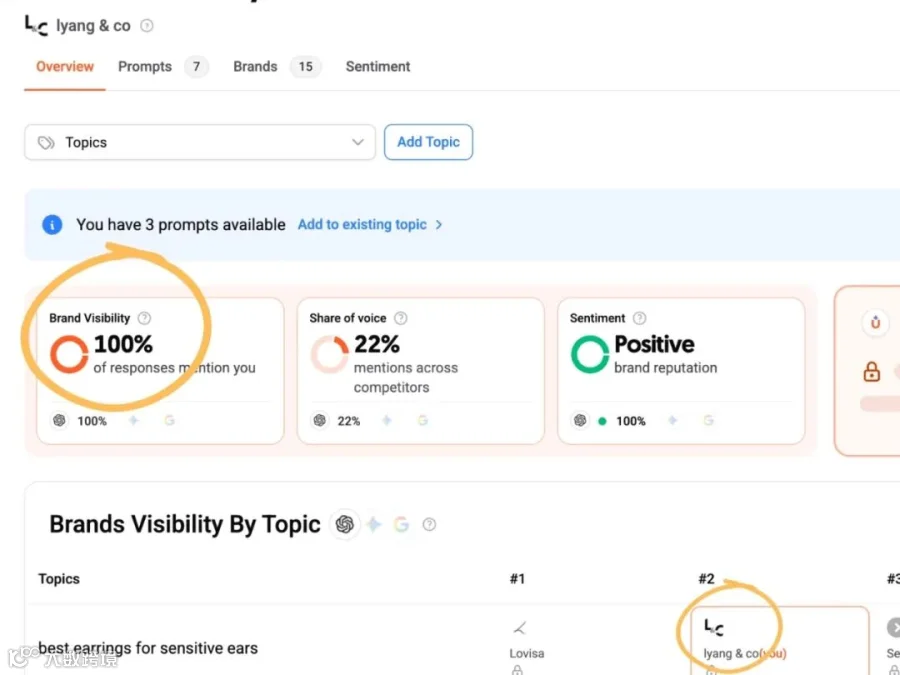The image size is (900, 675).
Task: Click the orange lock icon on right card
Action: 872,371
